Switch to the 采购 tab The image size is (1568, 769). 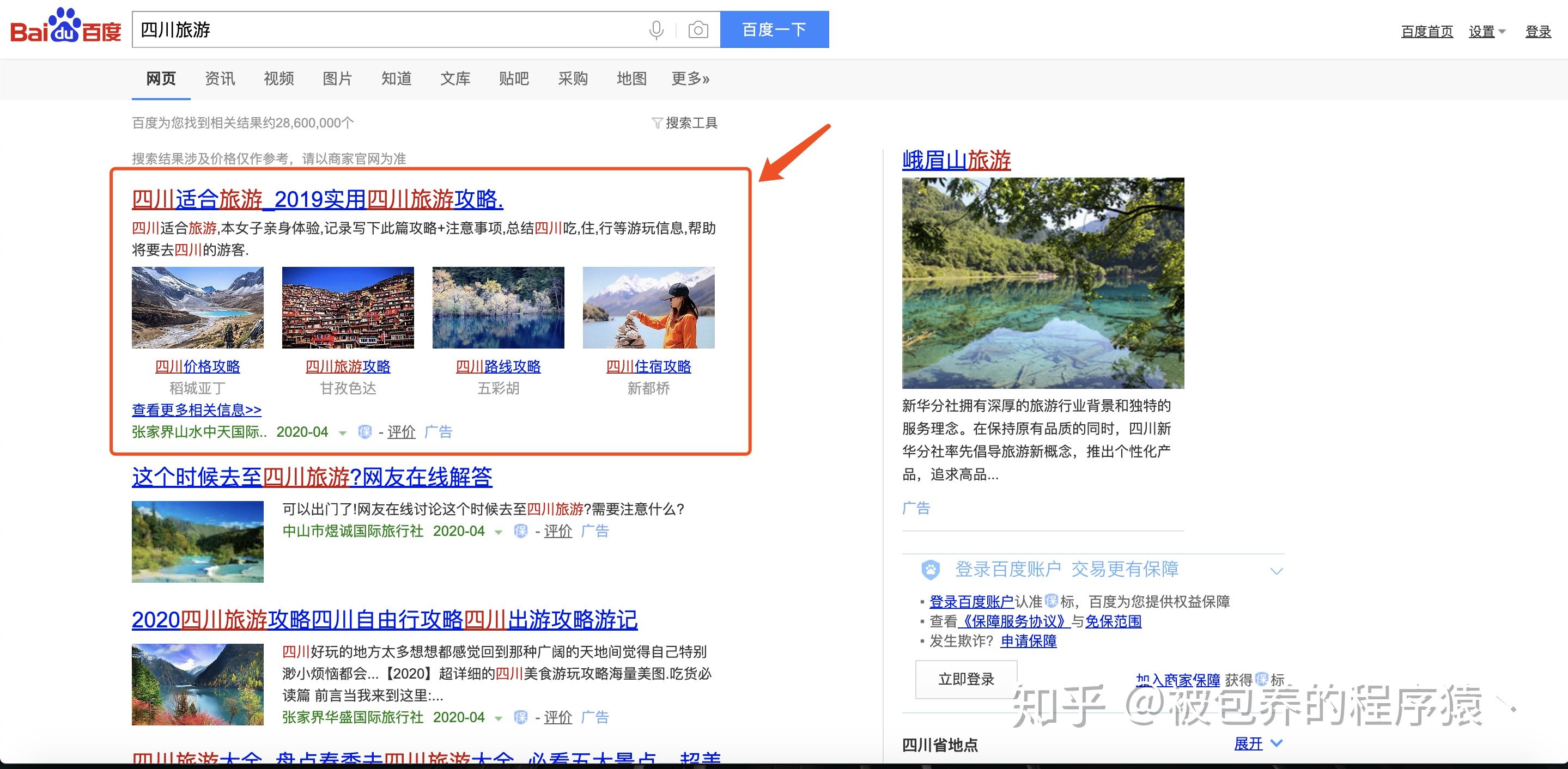tap(573, 78)
